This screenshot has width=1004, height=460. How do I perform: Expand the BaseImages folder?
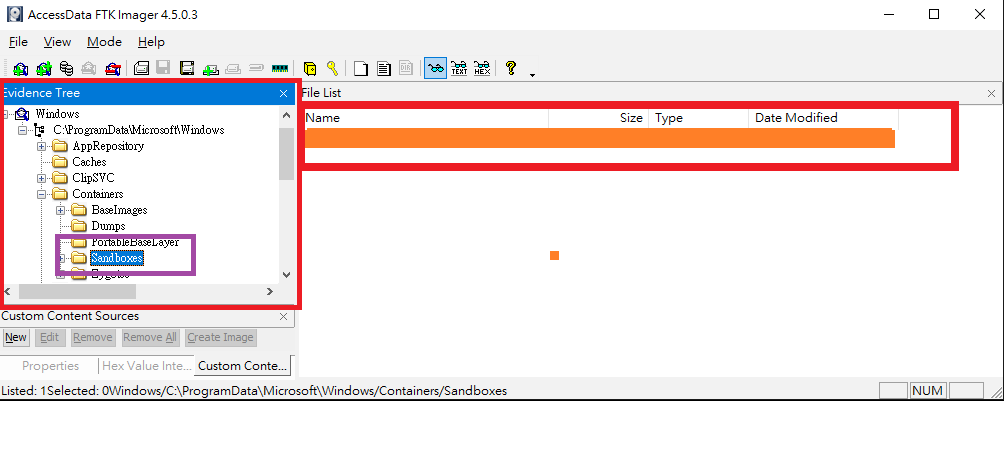coord(61,210)
